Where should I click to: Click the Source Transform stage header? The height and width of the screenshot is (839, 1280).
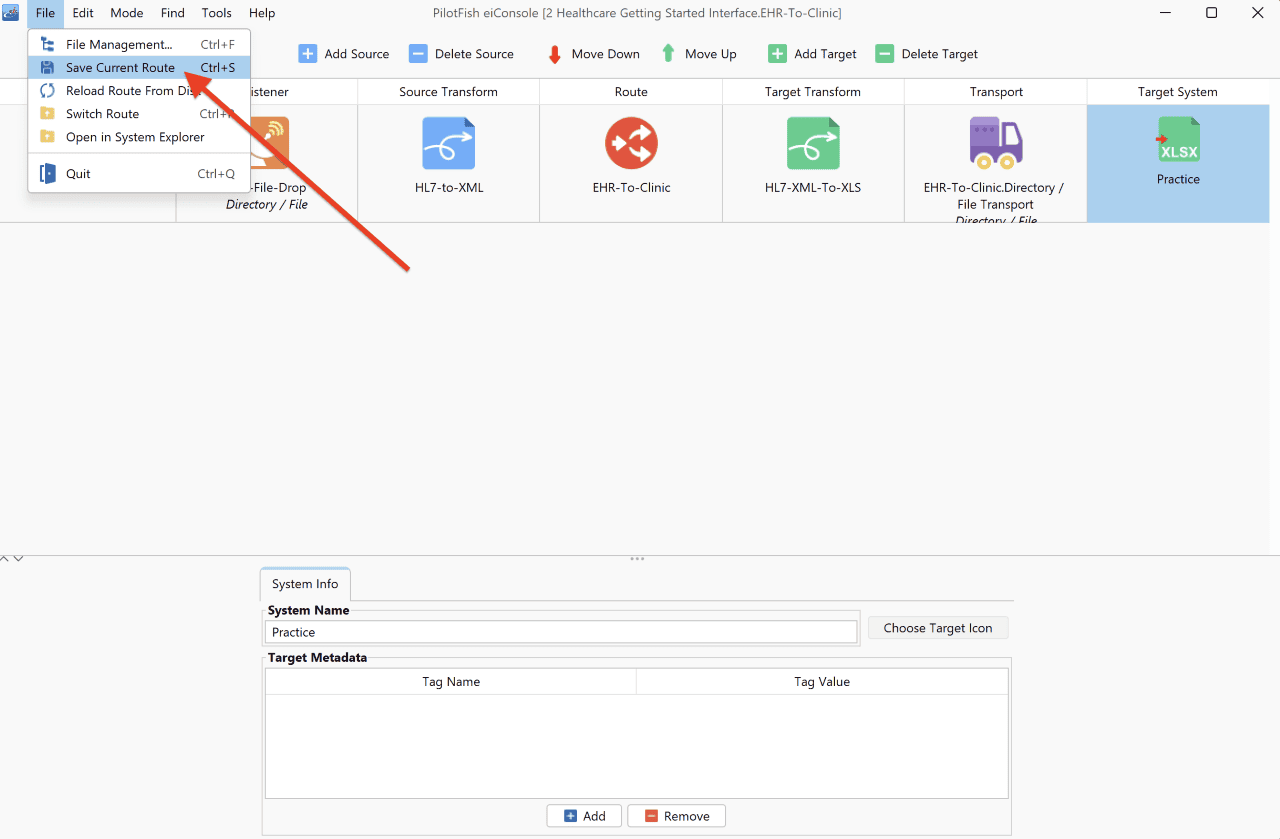[448, 92]
